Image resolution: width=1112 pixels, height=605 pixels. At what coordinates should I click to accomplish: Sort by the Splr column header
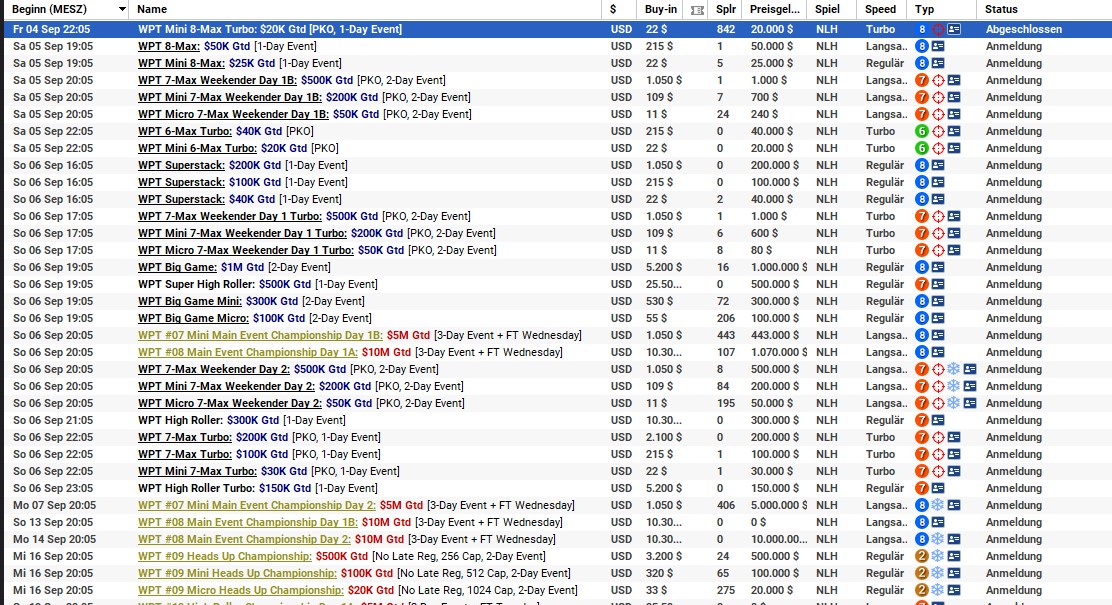(x=725, y=9)
